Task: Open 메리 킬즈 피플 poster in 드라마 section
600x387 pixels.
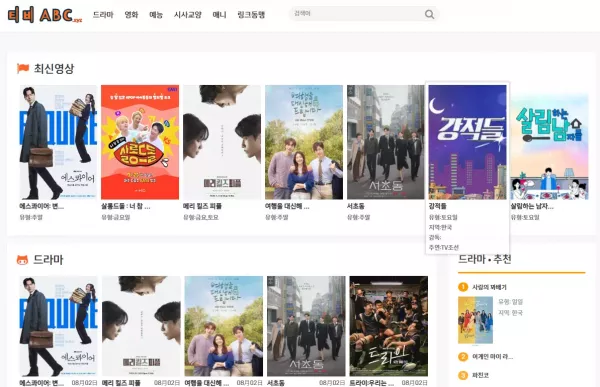Action: pyautogui.click(x=141, y=326)
